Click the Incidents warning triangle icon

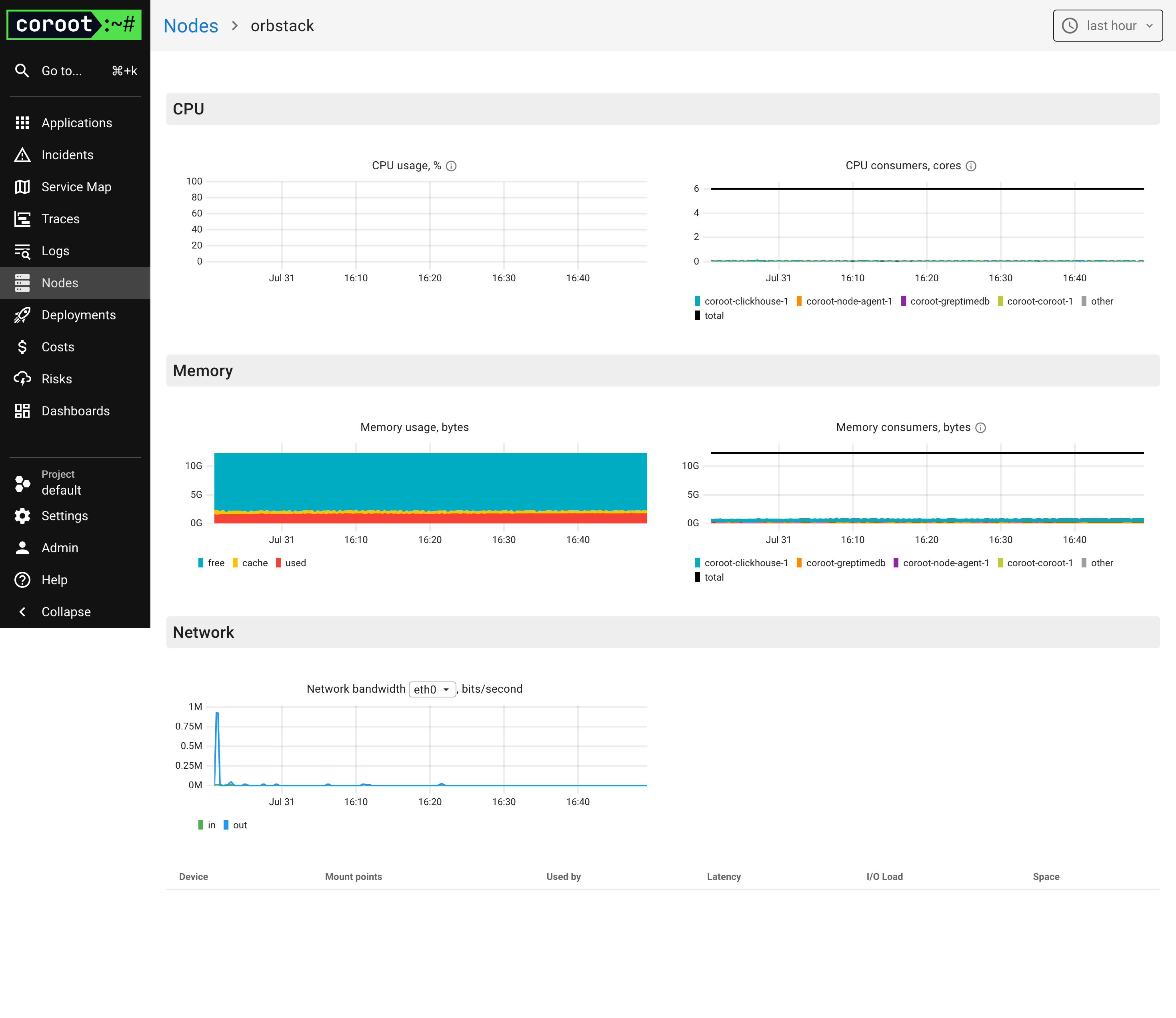22,155
